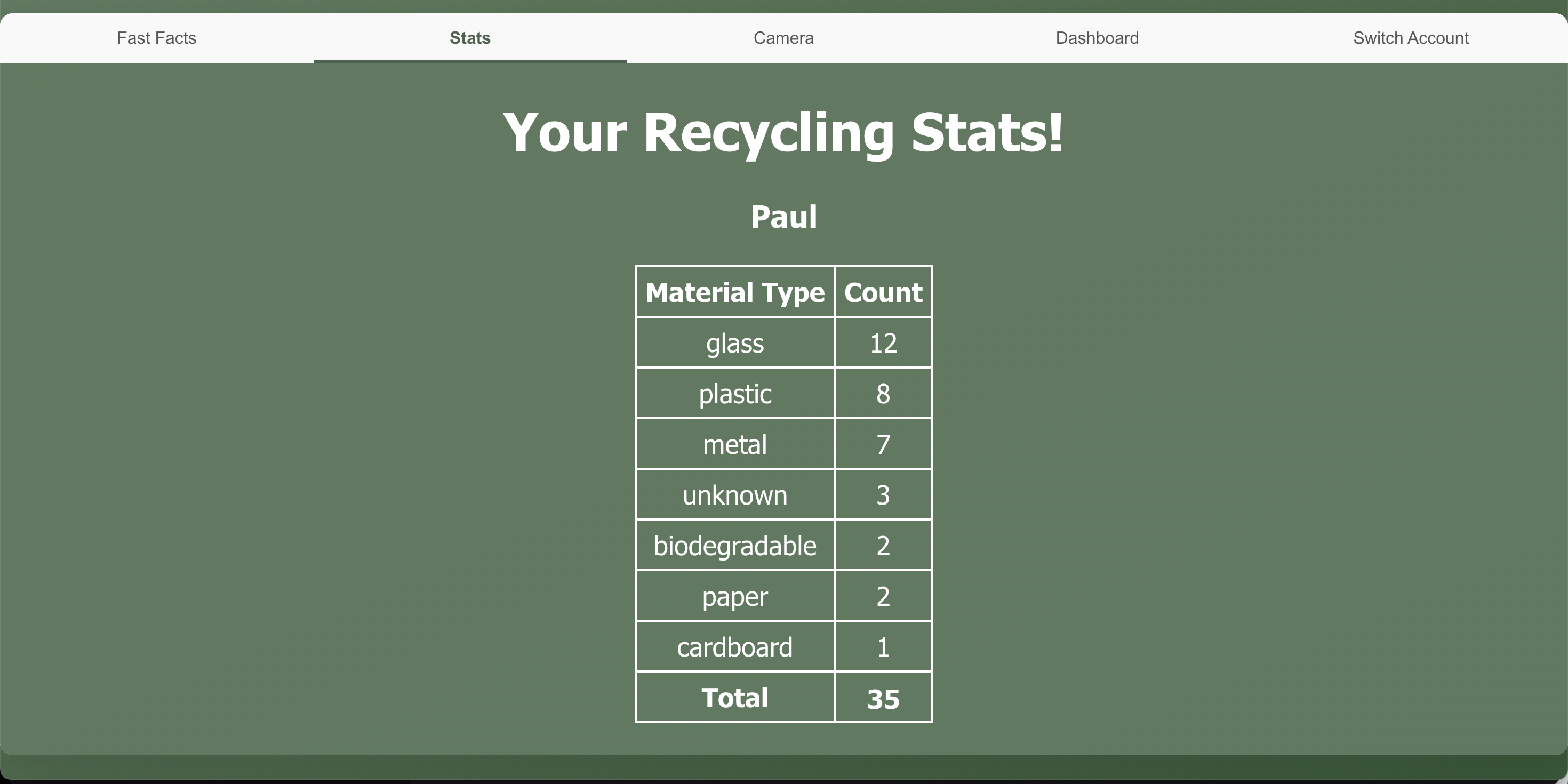Click the Material Type column header
1568x784 pixels.
735,292
